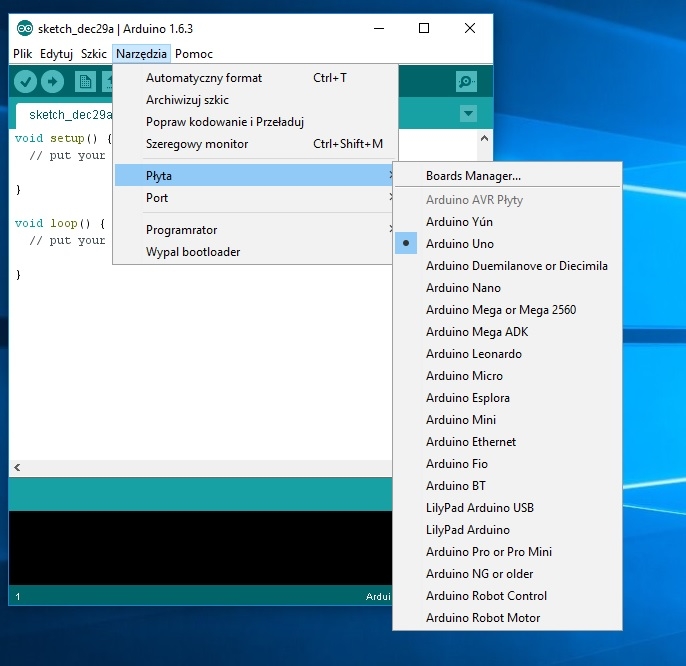Choose Arduino Robot Control

[508, 596]
